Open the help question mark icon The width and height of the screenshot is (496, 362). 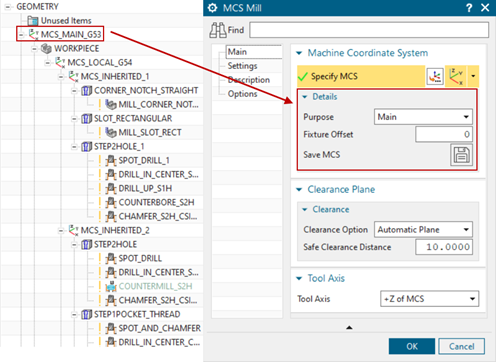point(469,8)
